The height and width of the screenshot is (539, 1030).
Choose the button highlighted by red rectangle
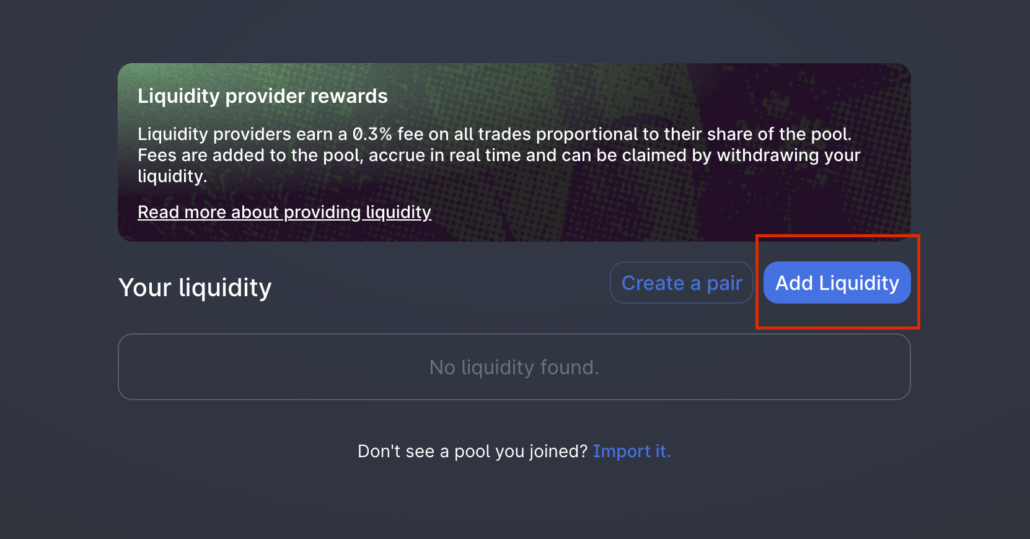[837, 283]
